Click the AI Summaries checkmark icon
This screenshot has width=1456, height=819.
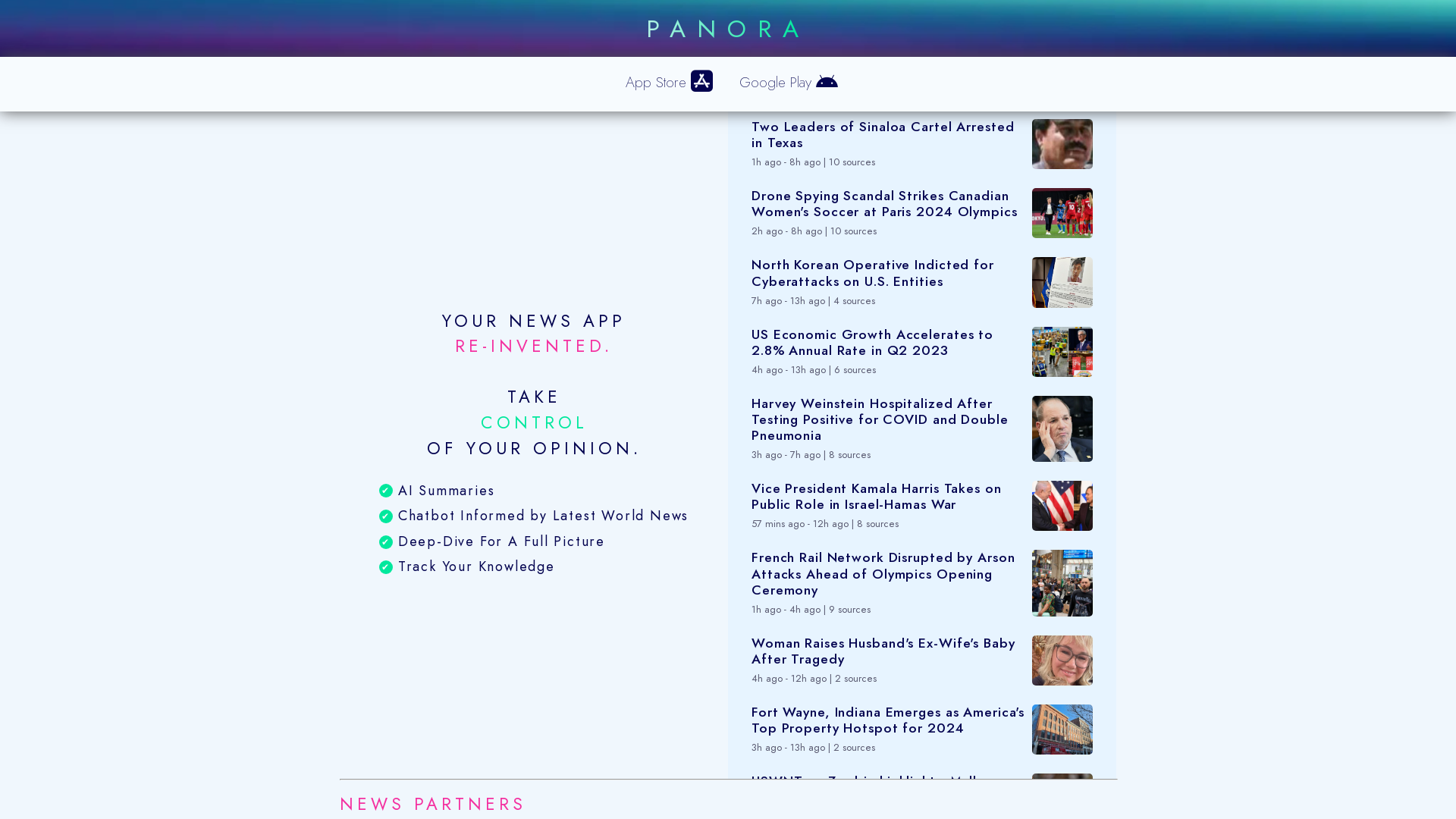click(x=386, y=491)
